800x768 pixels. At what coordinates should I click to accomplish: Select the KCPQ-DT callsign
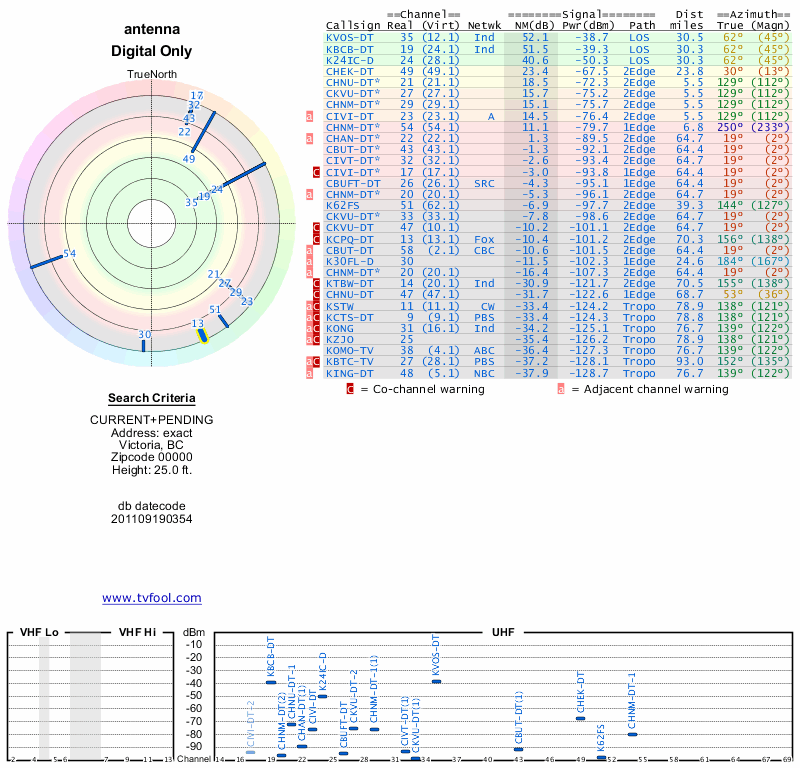coord(349,239)
